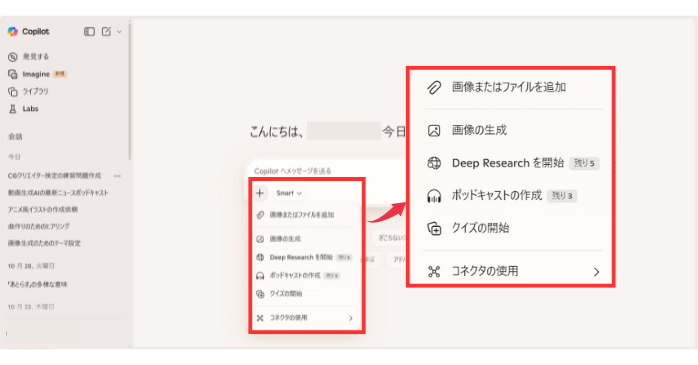Open conversation 「あとらす」の多様な意味
This screenshot has width=698, height=365.
pyautogui.click(x=37, y=284)
